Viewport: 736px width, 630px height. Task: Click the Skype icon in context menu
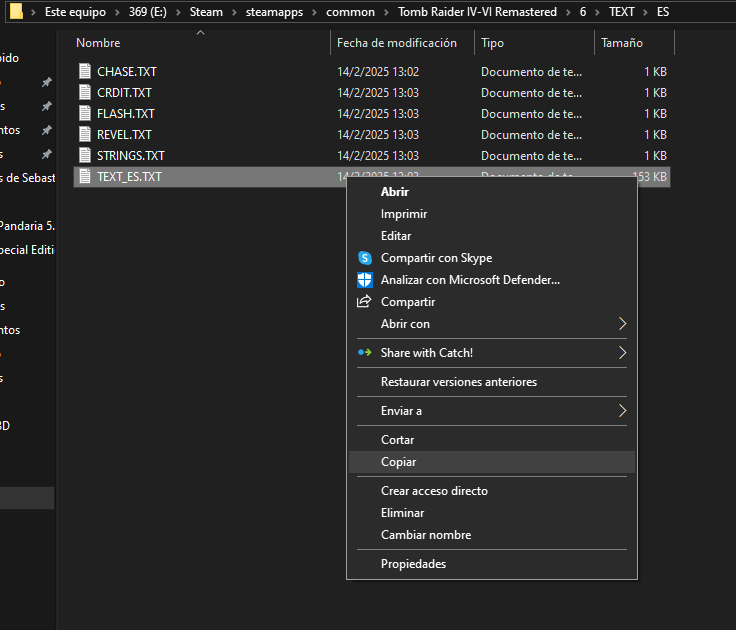[x=364, y=258]
